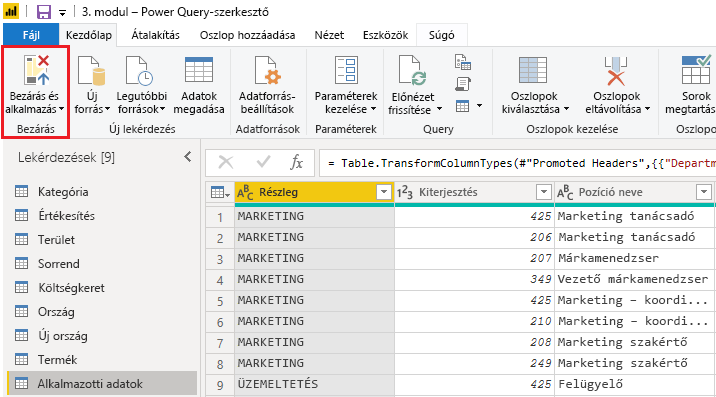Click the save icon in title bar
The width and height of the screenshot is (716, 397).
pos(44,12)
